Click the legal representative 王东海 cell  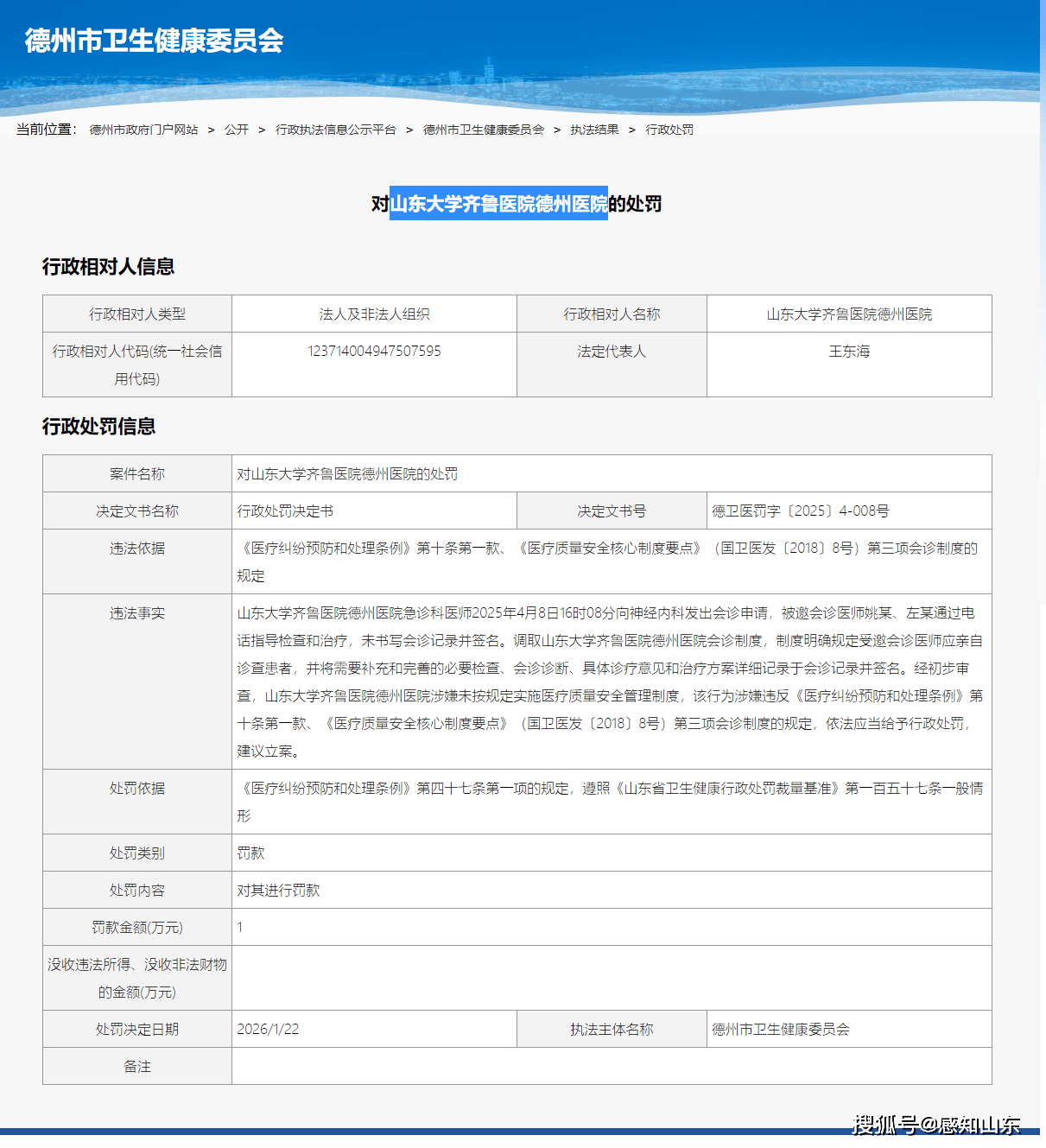[x=848, y=352]
